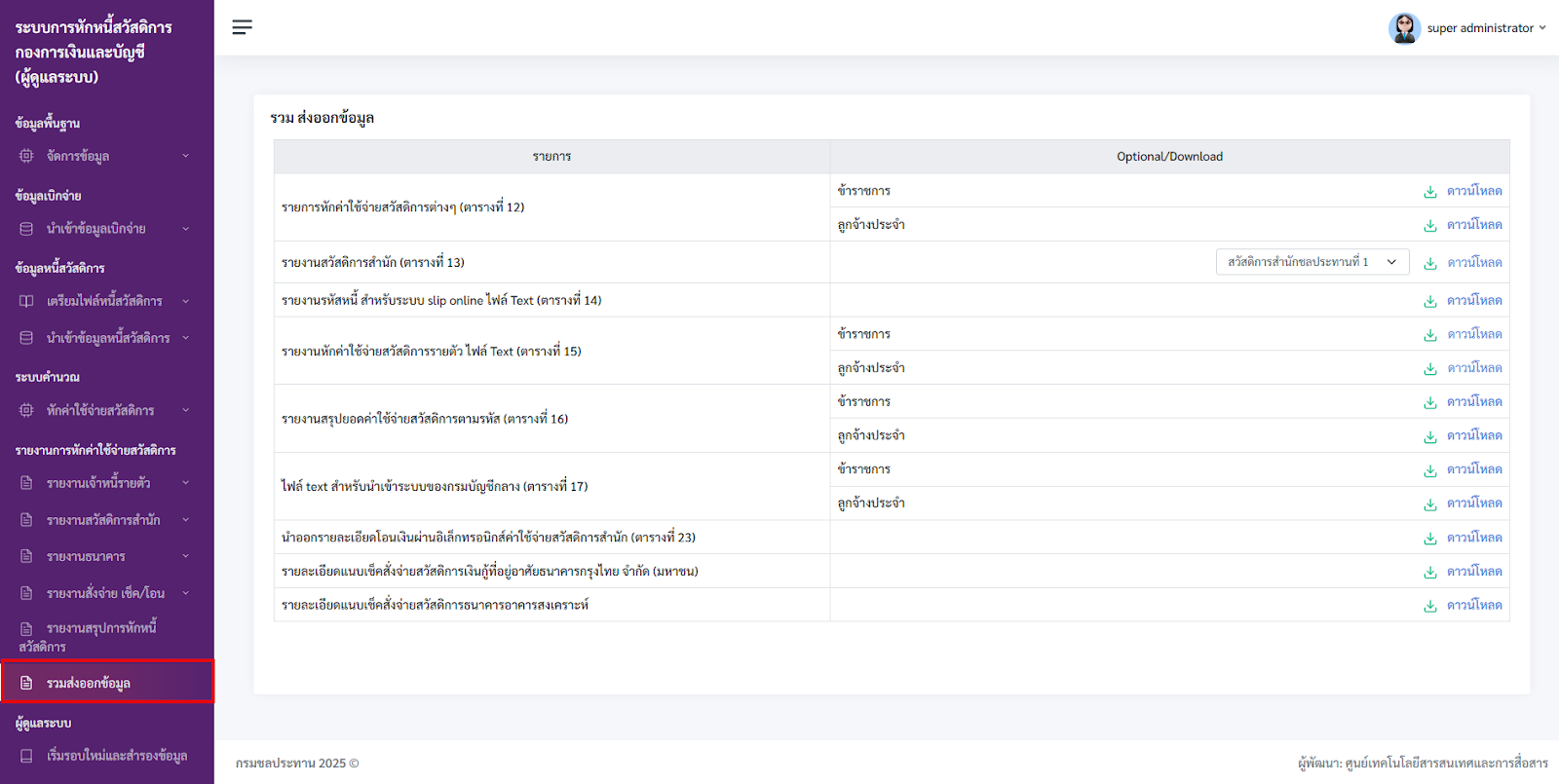Click download icon for ตารางที่ 15 ลูกจ้างประจำ

(1430, 369)
